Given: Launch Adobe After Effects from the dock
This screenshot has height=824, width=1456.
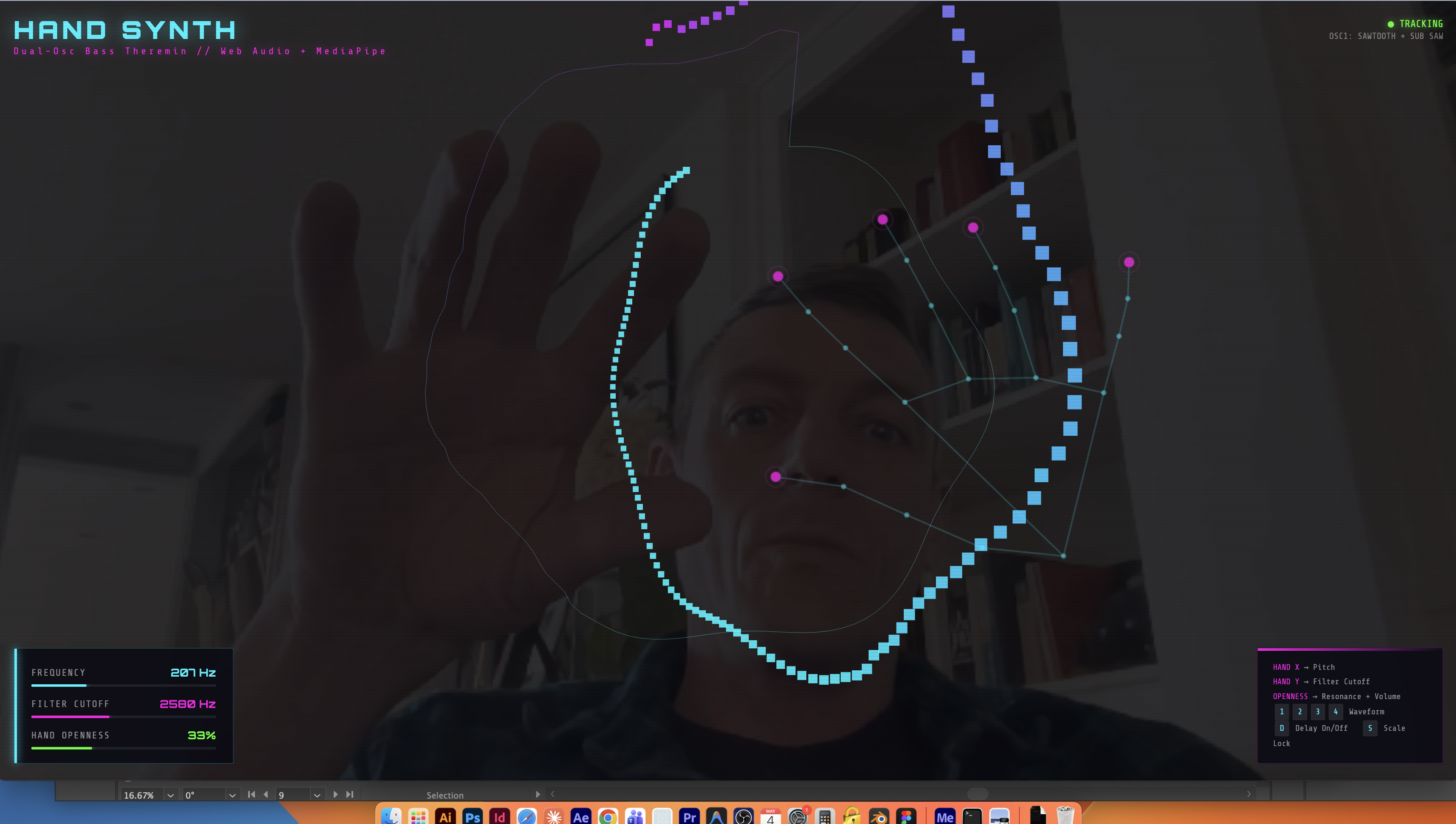Looking at the screenshot, I should click(x=581, y=816).
